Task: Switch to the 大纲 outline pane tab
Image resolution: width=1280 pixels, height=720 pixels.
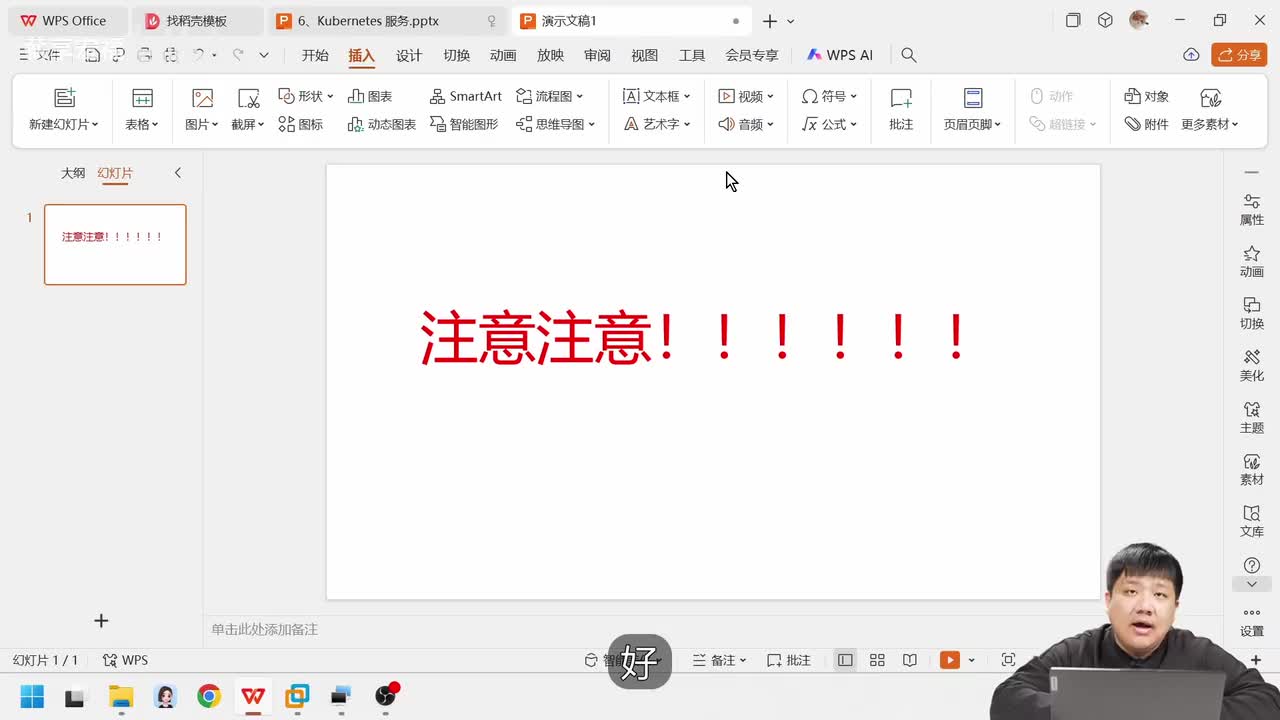Action: (x=73, y=173)
